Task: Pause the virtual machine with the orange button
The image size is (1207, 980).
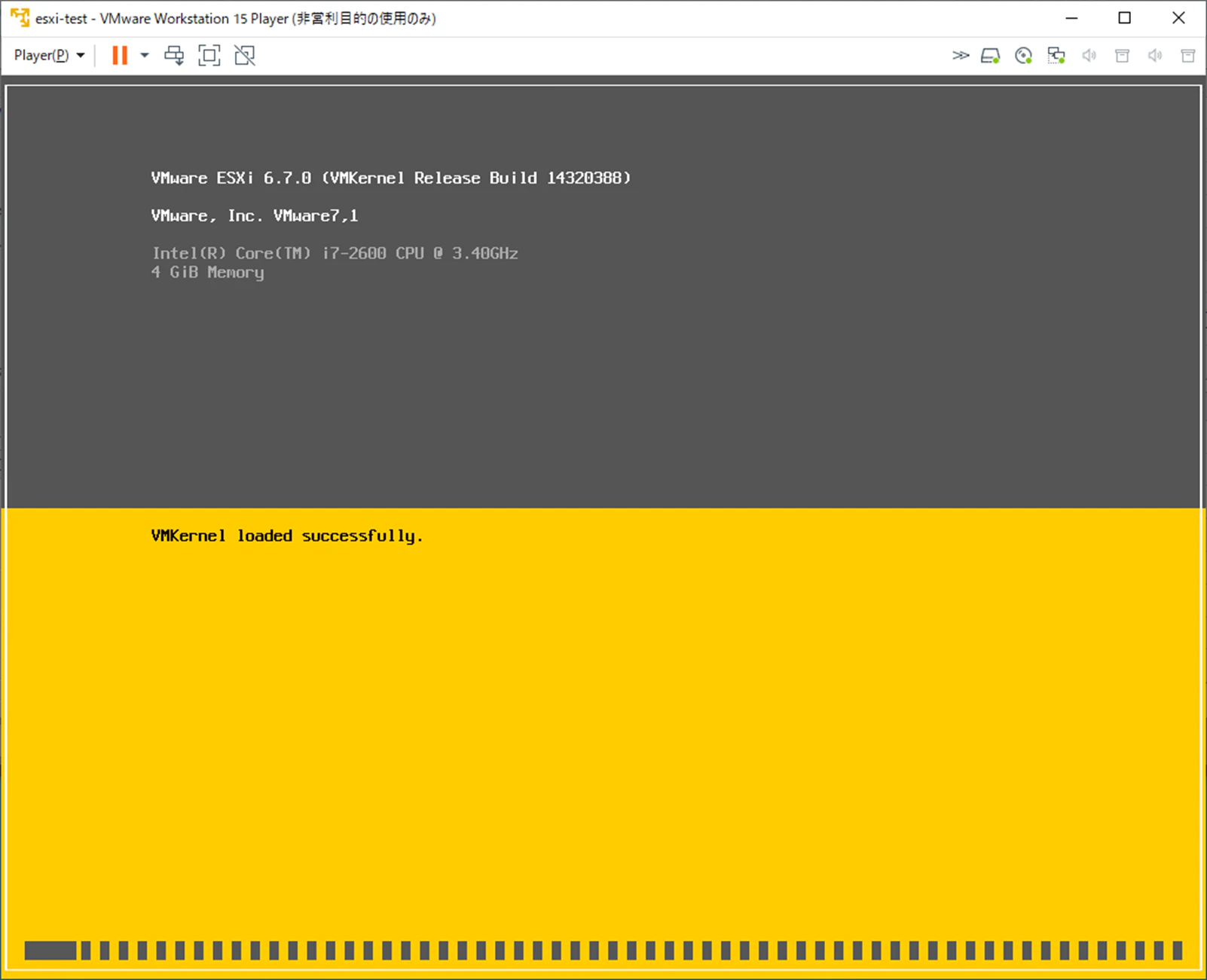Action: [x=120, y=56]
